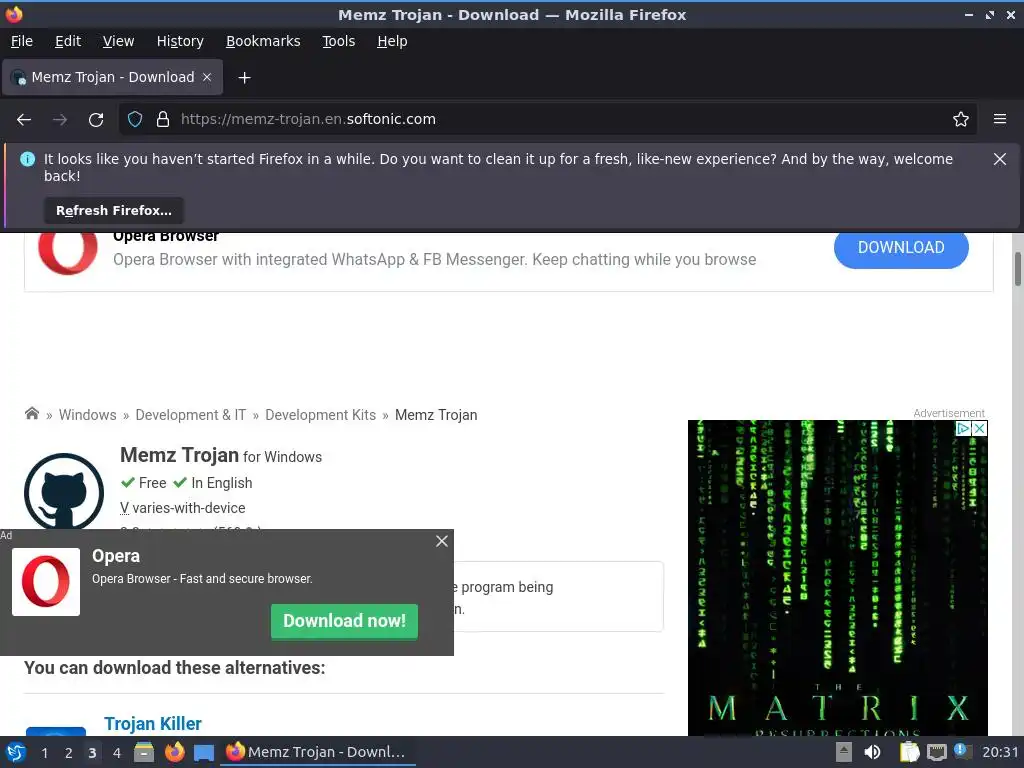Open the network monitor tray icon
1024x768 pixels.
tap(936, 753)
